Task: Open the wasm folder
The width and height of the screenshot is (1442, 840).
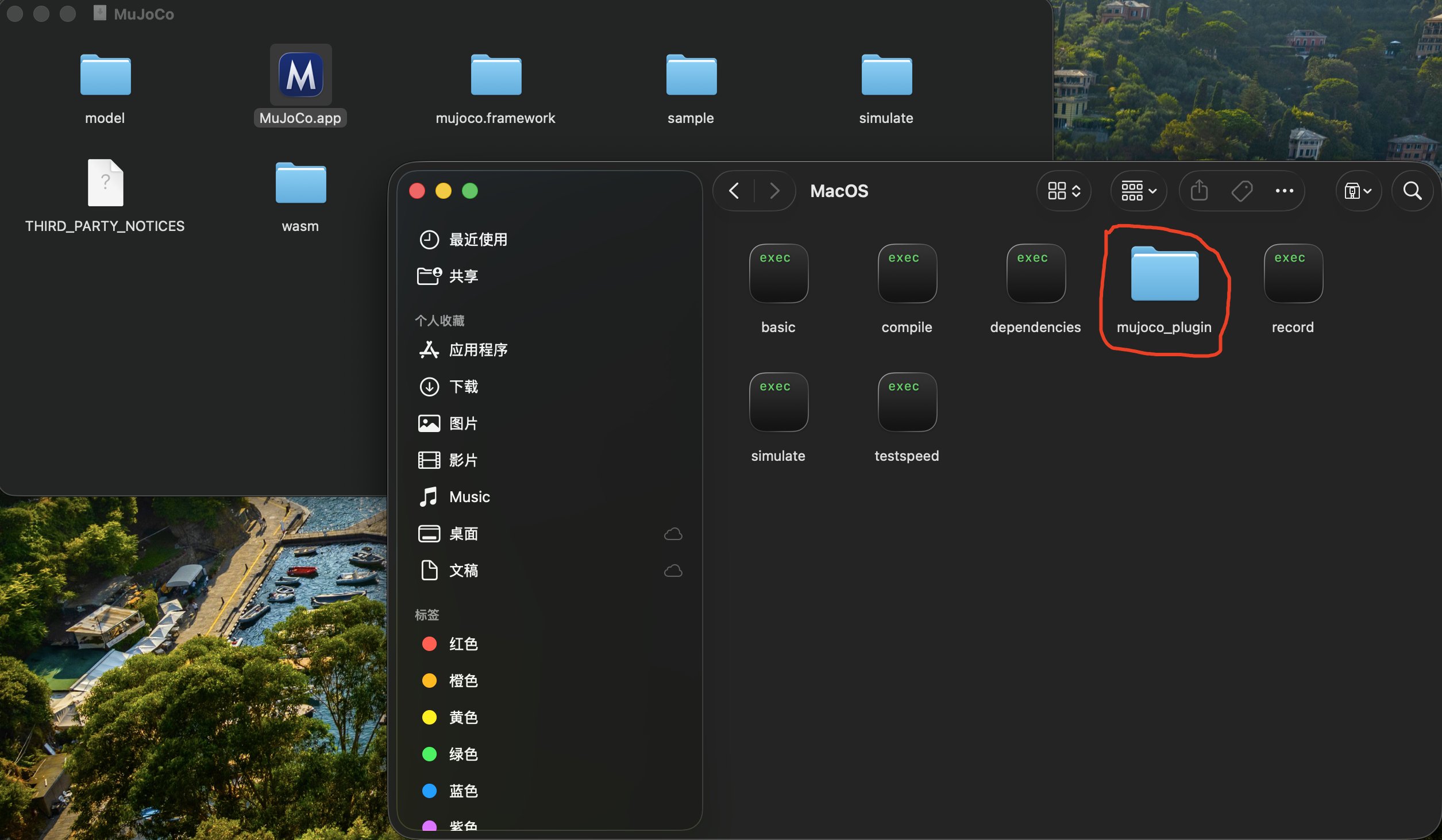Action: (300, 183)
